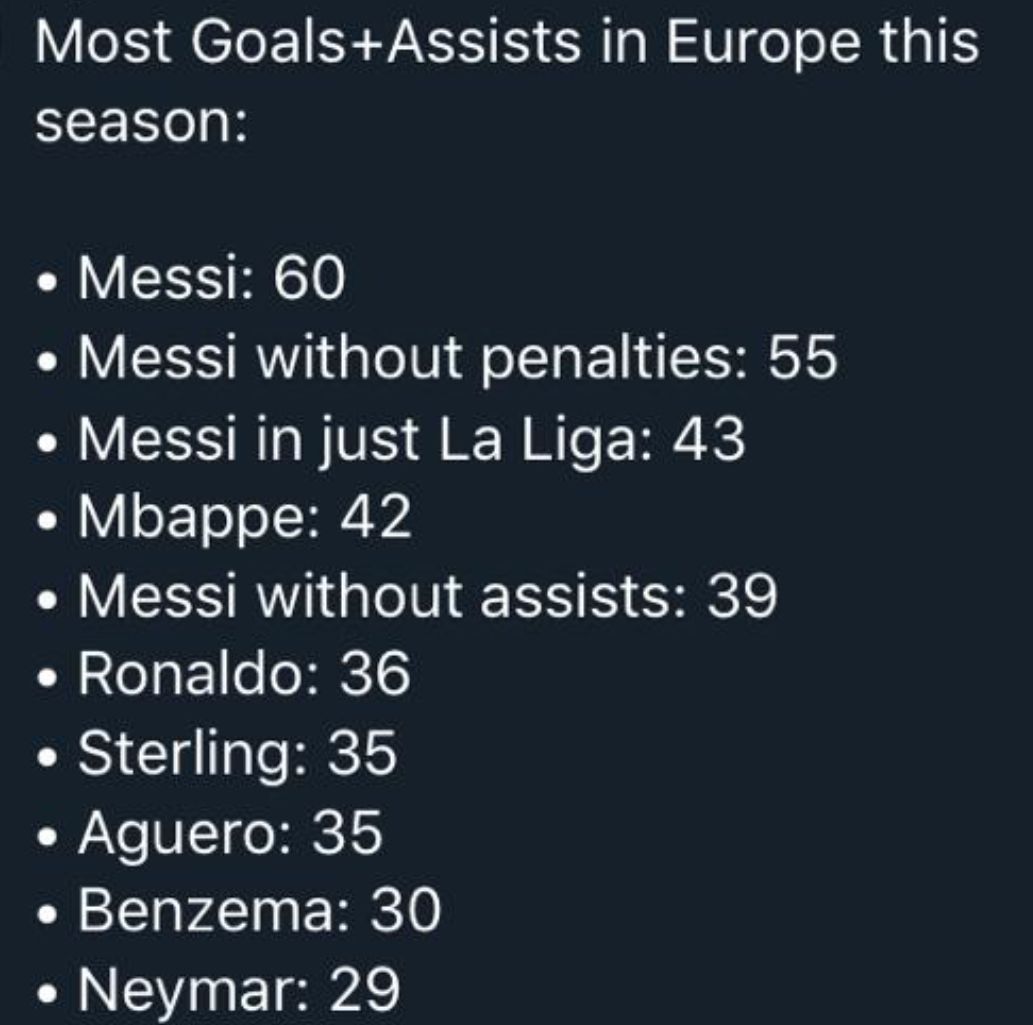Click the word "season:" on the second line
The width and height of the screenshot is (1033, 1025).
[x=141, y=124]
